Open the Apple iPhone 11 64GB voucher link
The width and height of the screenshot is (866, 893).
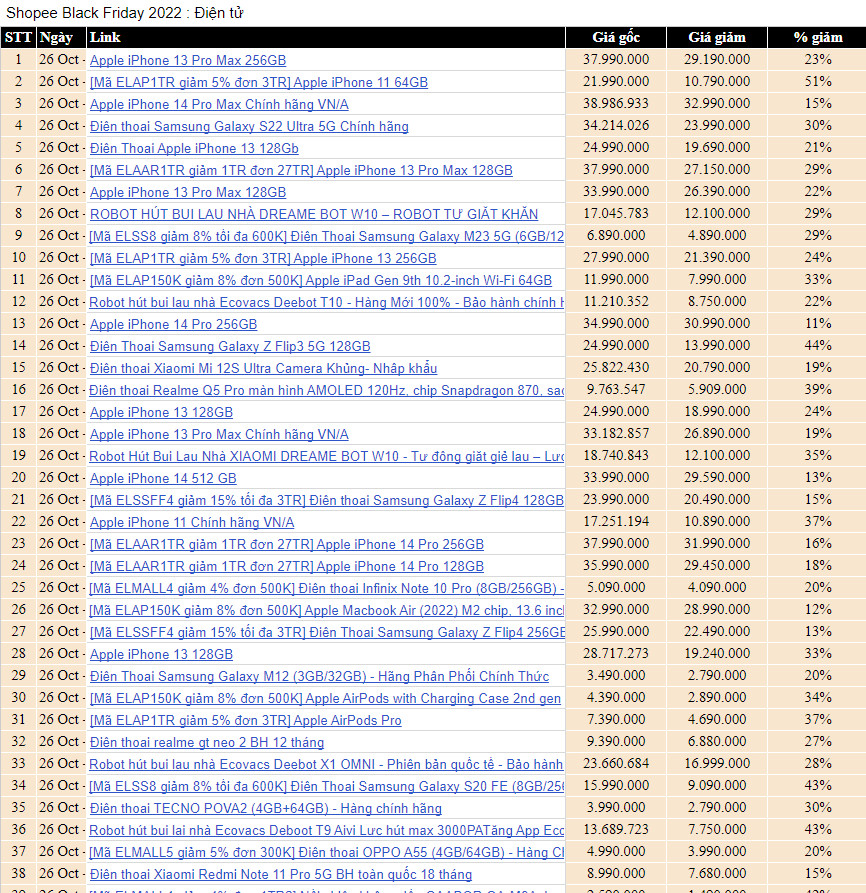point(259,82)
